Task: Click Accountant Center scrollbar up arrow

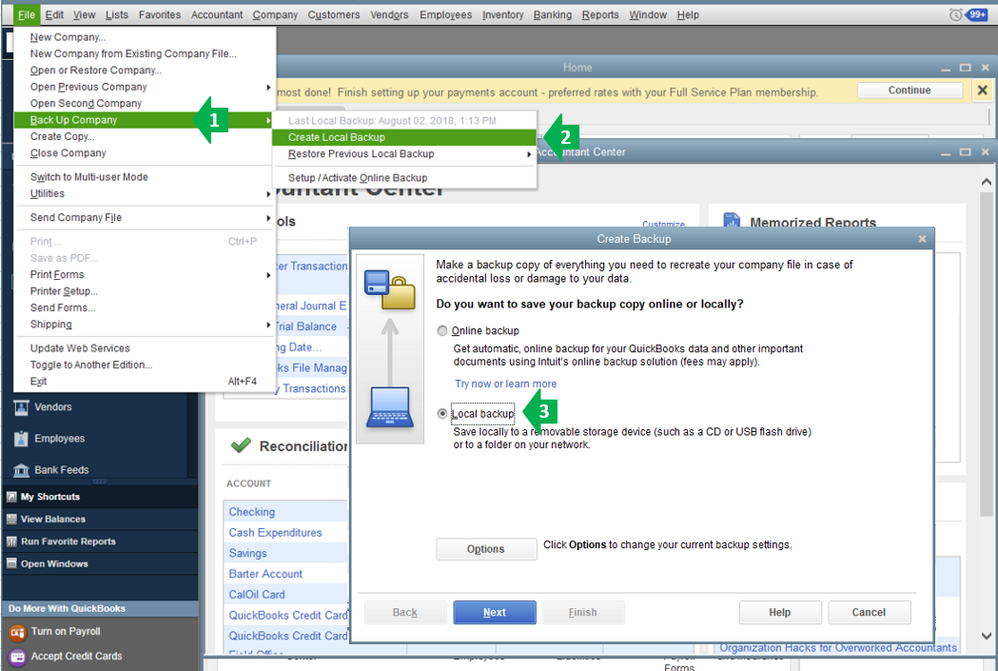Action: coord(986,182)
